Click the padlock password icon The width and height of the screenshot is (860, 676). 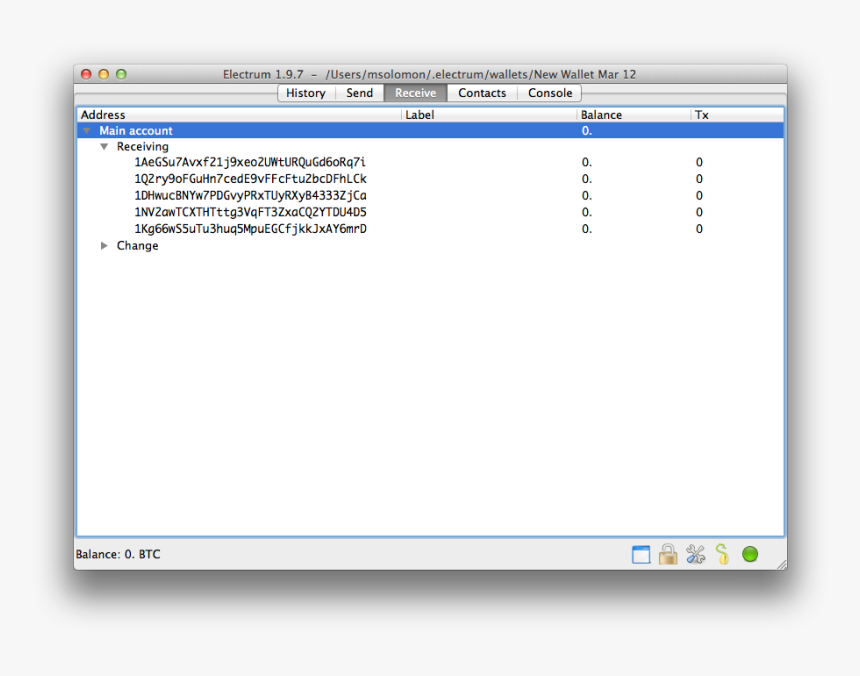click(x=668, y=554)
